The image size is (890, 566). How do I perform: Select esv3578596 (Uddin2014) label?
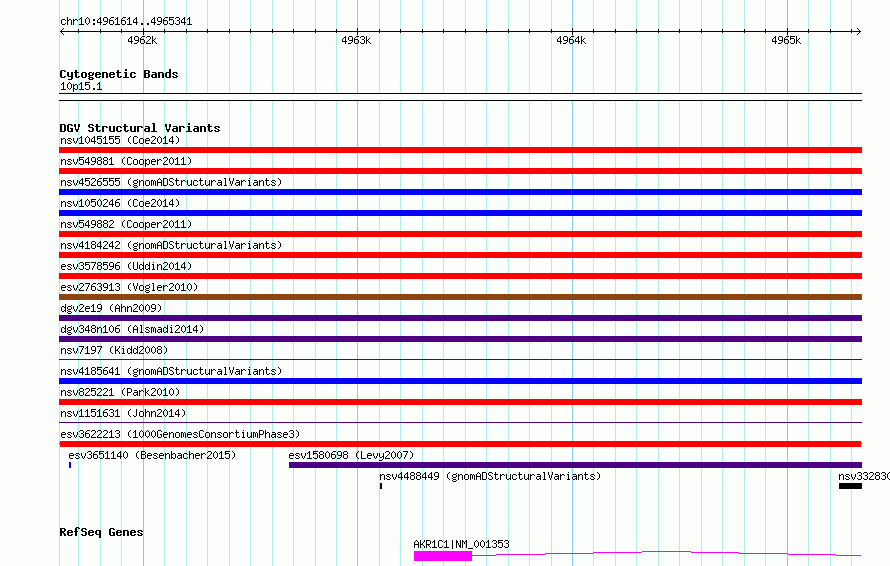coord(126,266)
